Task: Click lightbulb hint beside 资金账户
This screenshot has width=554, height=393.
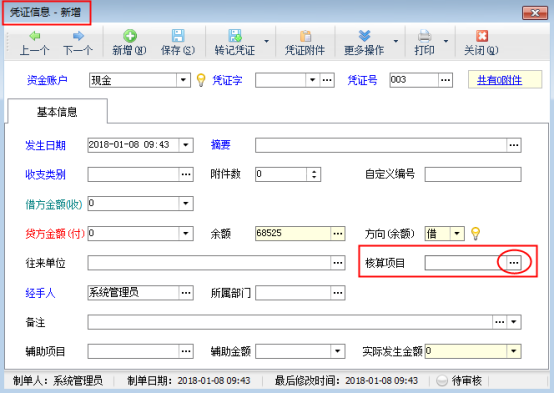Action: [201, 80]
